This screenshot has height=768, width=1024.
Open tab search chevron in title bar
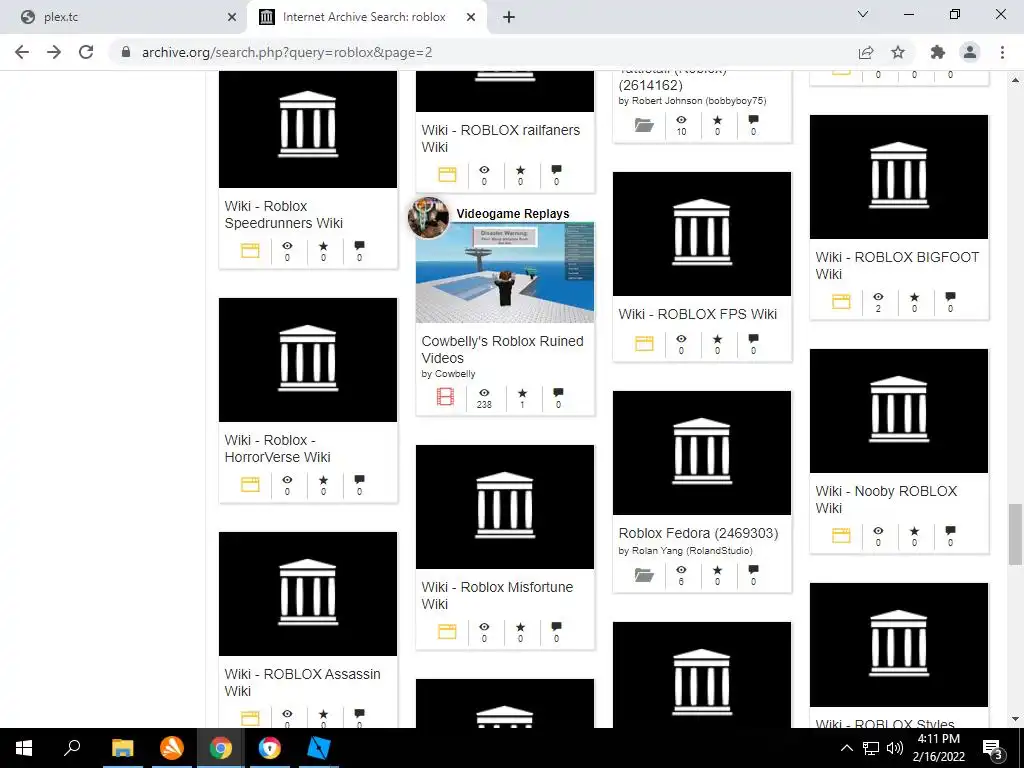point(863,14)
